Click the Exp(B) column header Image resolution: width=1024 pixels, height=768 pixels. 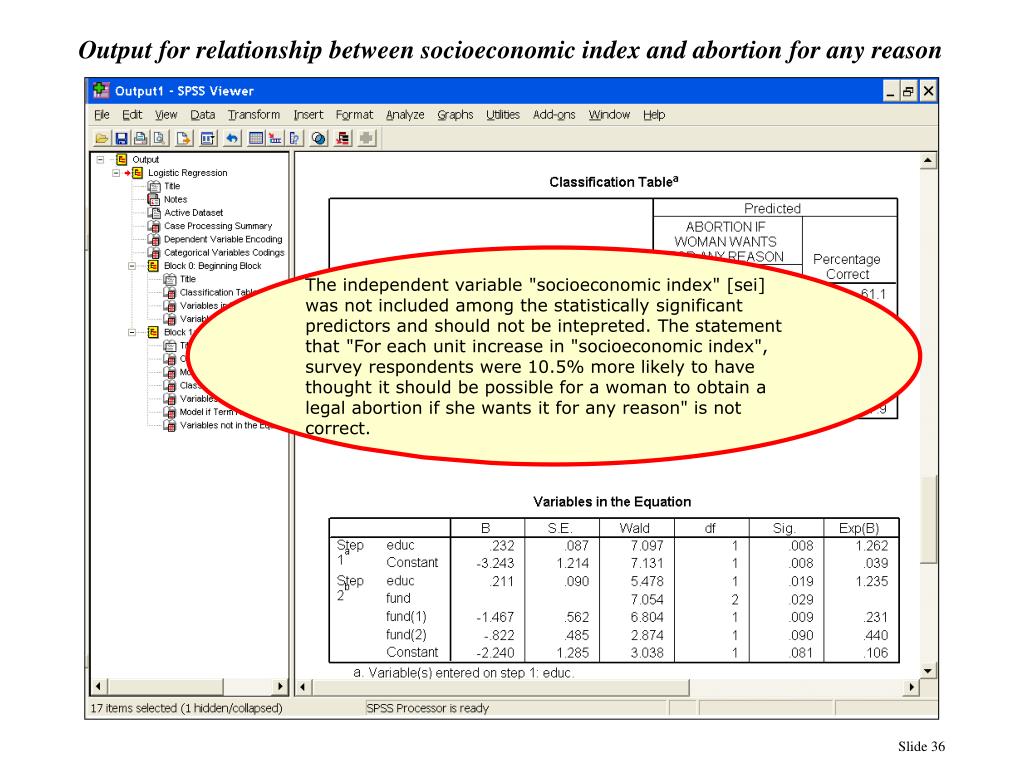[859, 528]
